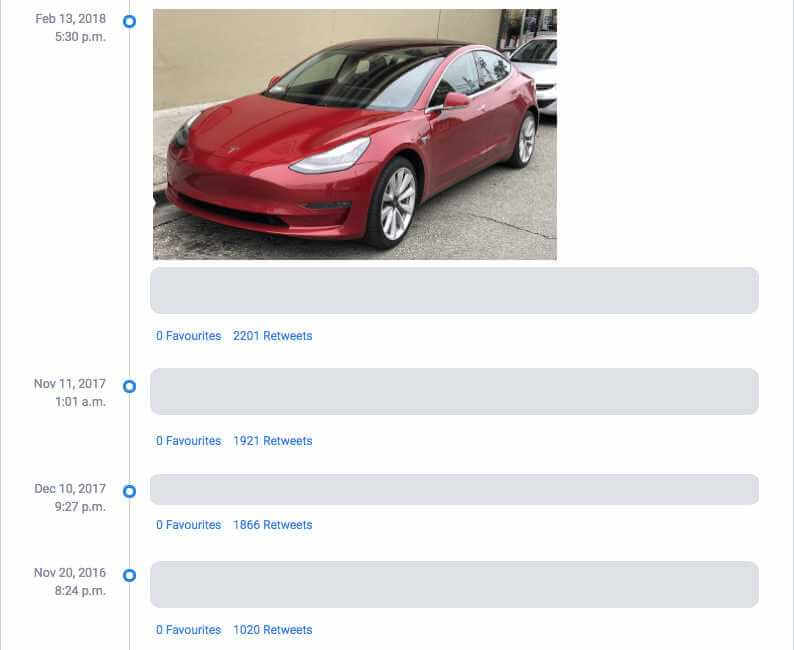Click the grey tweet box below the car photo
The image size is (794, 650).
454,290
